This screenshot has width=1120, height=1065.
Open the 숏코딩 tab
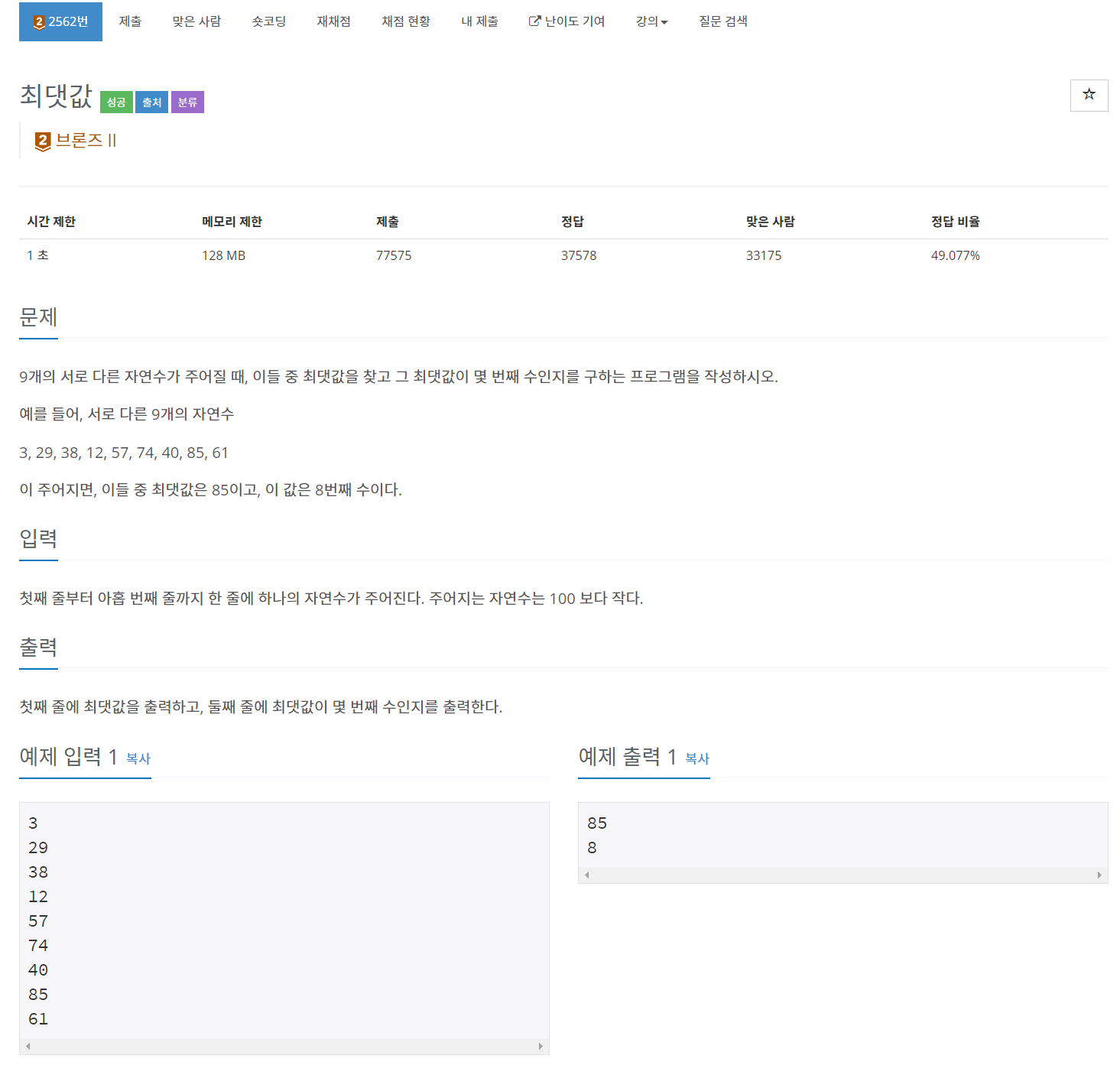click(269, 21)
